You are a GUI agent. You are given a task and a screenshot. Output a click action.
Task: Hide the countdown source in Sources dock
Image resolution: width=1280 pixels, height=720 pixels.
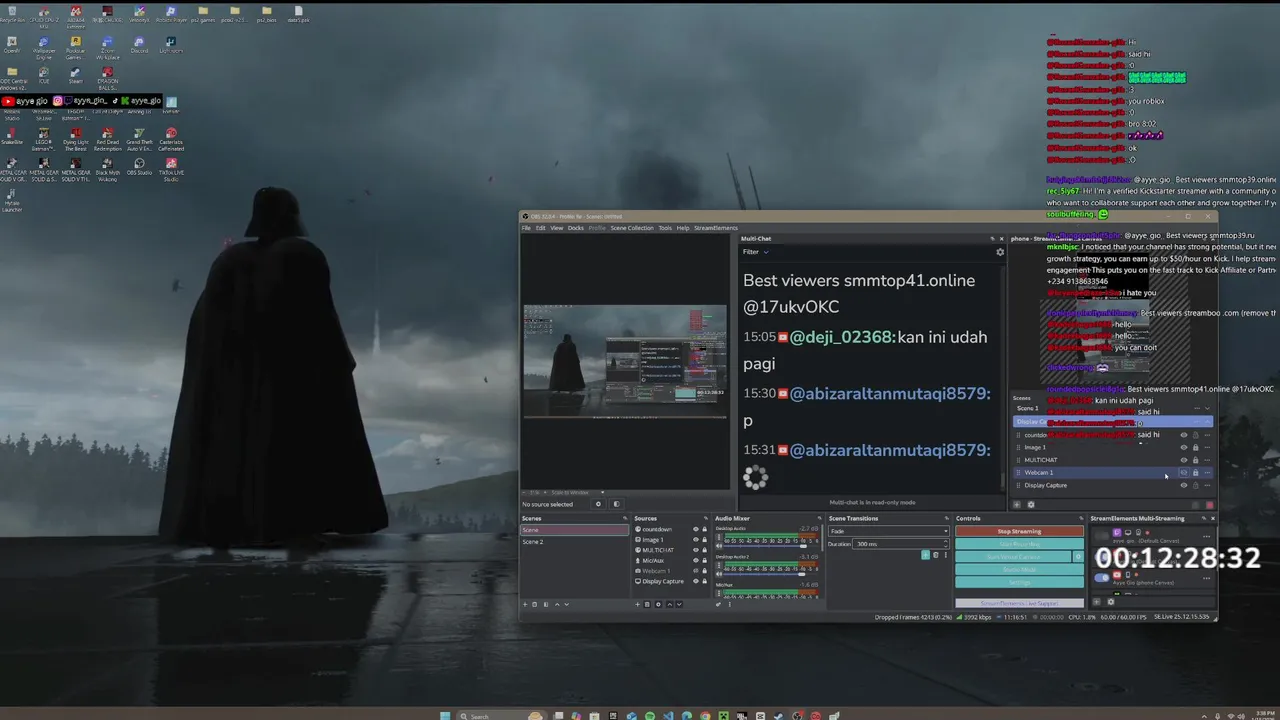(x=696, y=529)
